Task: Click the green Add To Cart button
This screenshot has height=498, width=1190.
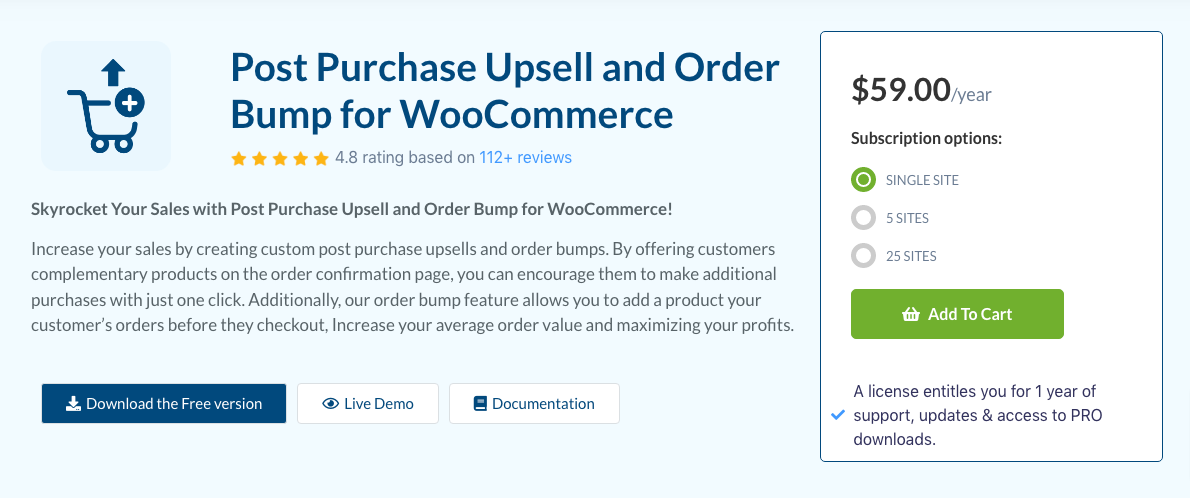Action: (957, 314)
